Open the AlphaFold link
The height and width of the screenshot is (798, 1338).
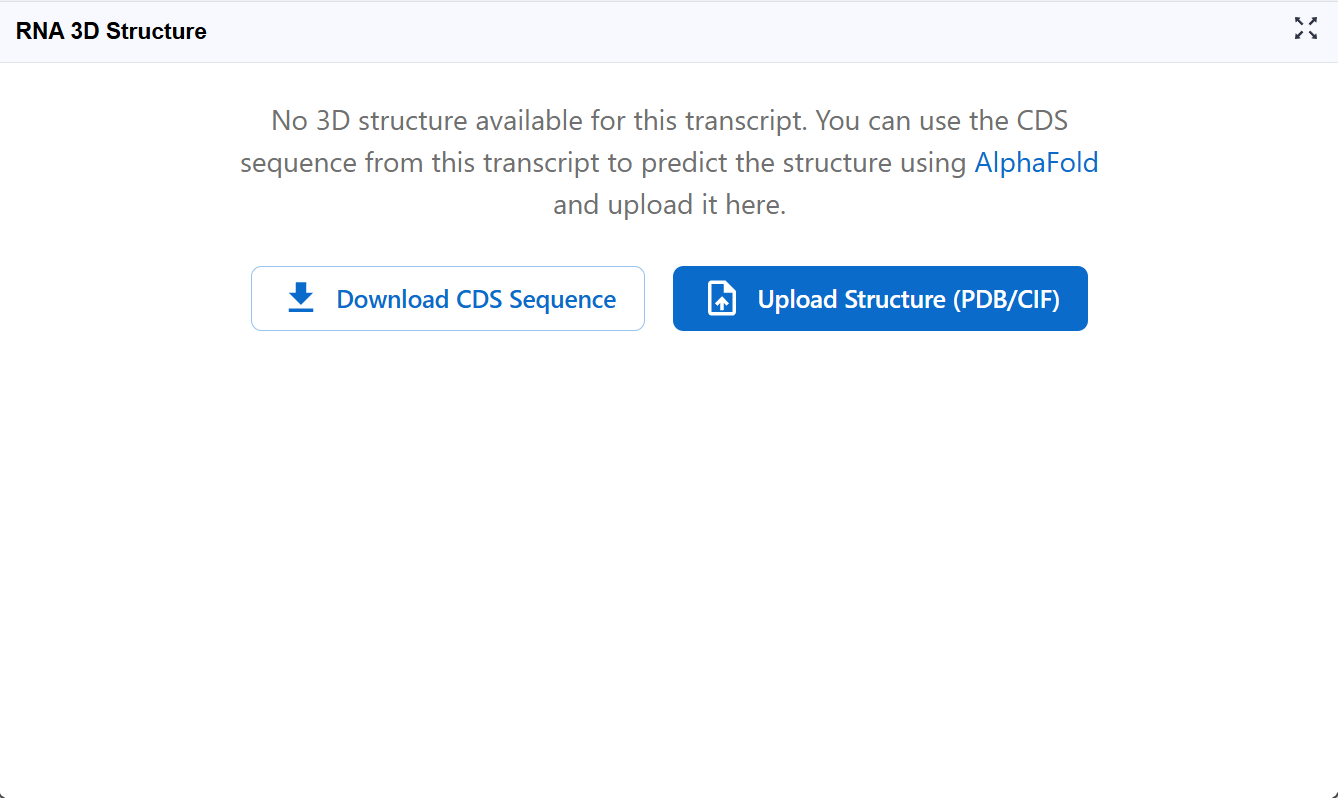(x=1036, y=163)
